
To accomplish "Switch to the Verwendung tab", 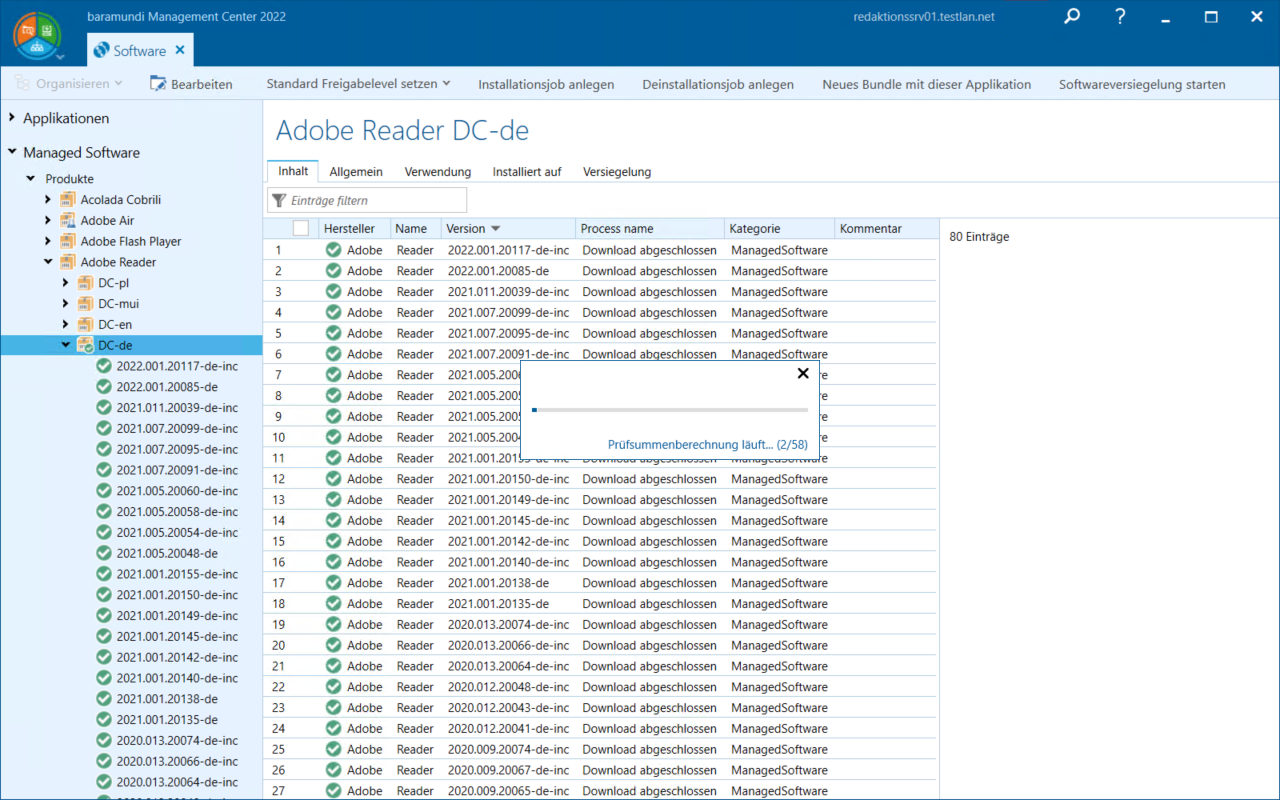I will 437,172.
